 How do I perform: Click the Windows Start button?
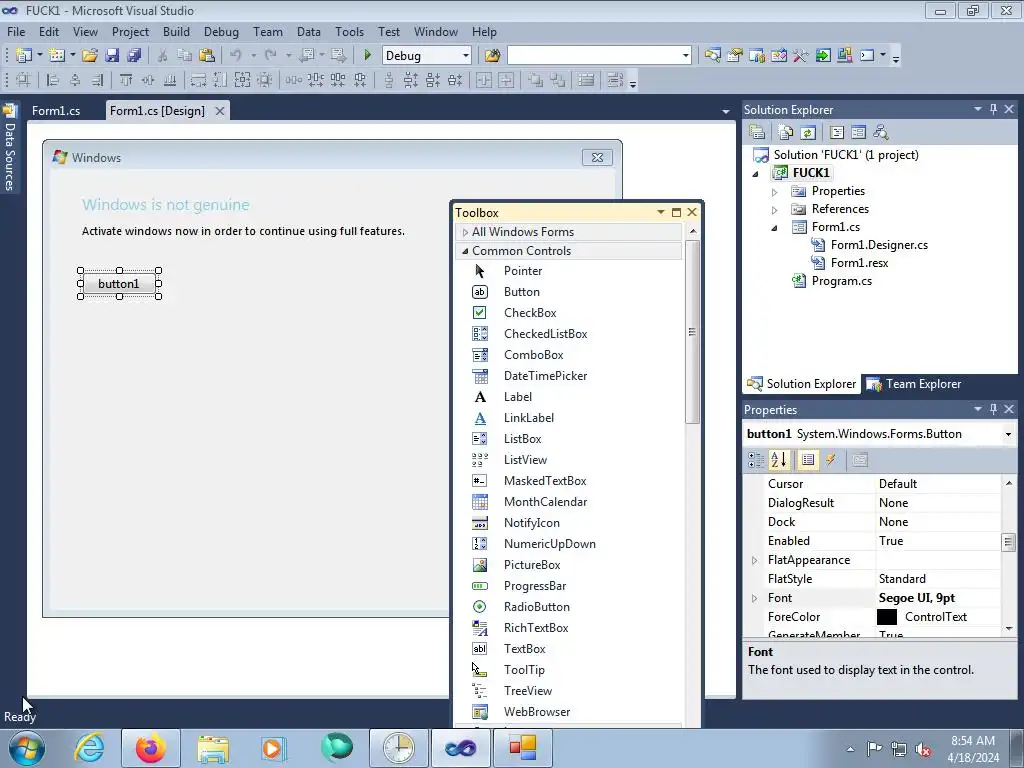27,748
